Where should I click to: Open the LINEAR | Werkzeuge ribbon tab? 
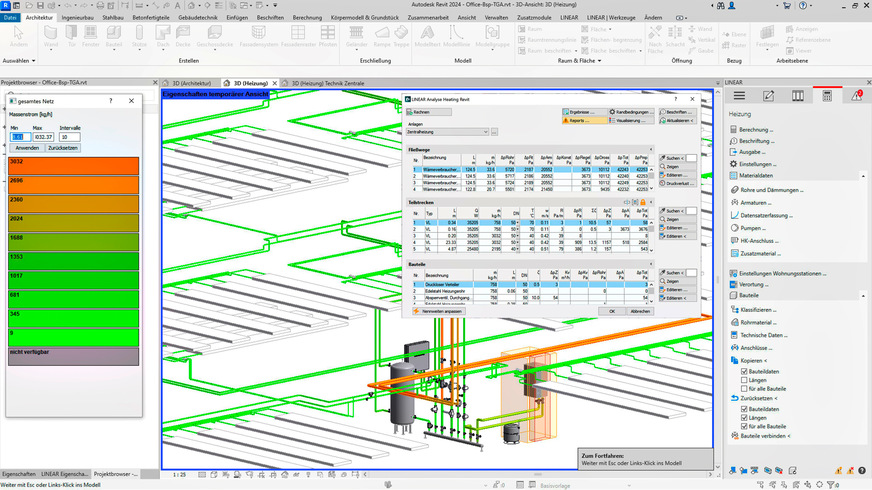point(611,18)
